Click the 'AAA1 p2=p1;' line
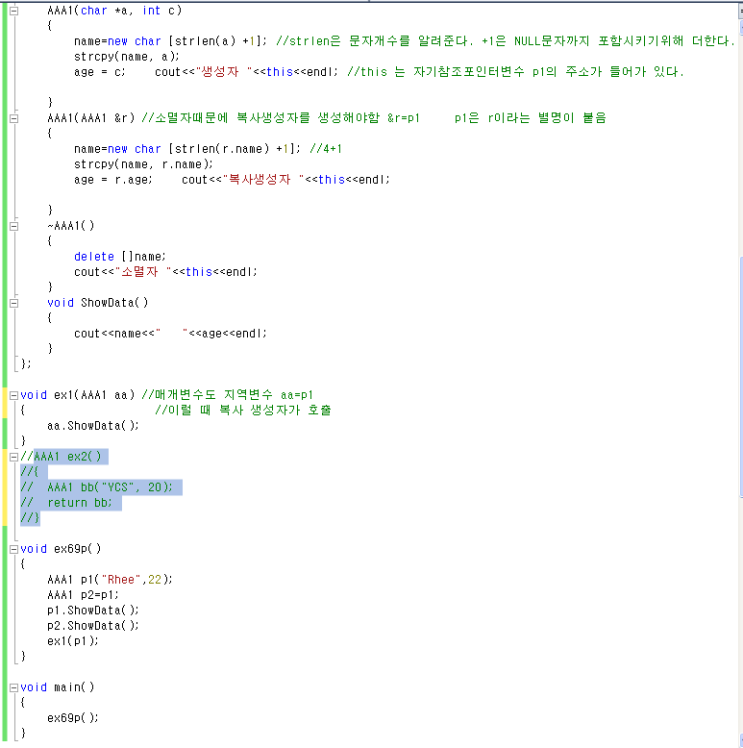This screenshot has height=748, width=743. tap(83, 595)
